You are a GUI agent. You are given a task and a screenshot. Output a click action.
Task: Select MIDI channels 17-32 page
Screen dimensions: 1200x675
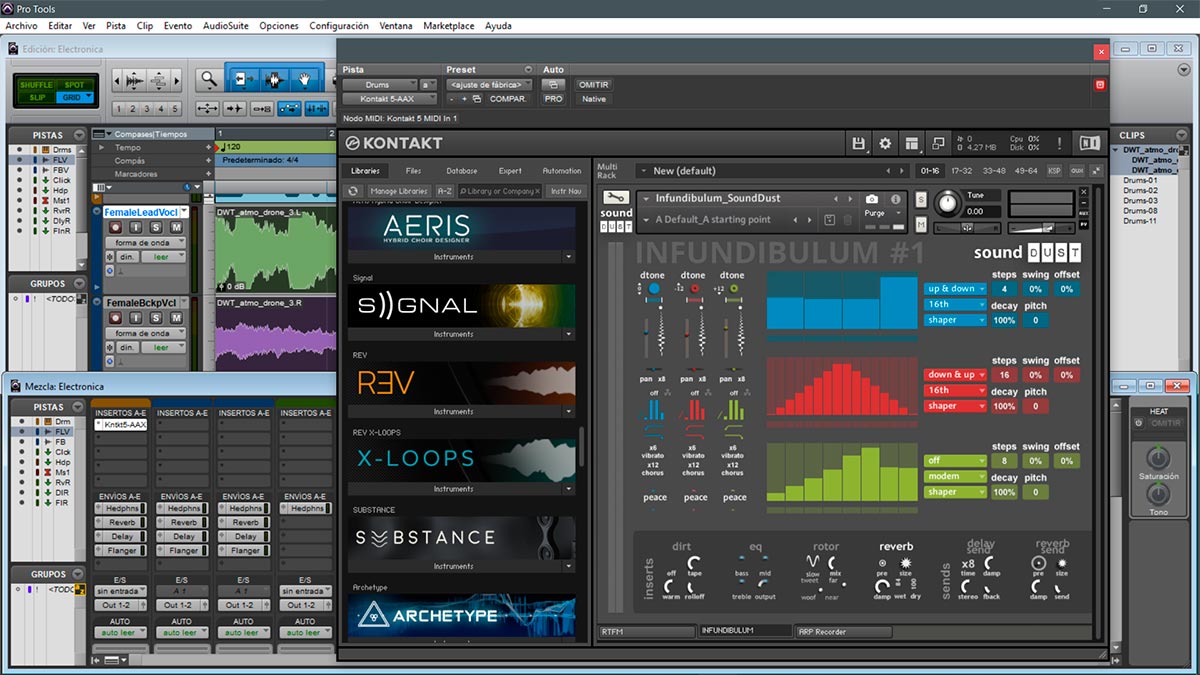(962, 171)
